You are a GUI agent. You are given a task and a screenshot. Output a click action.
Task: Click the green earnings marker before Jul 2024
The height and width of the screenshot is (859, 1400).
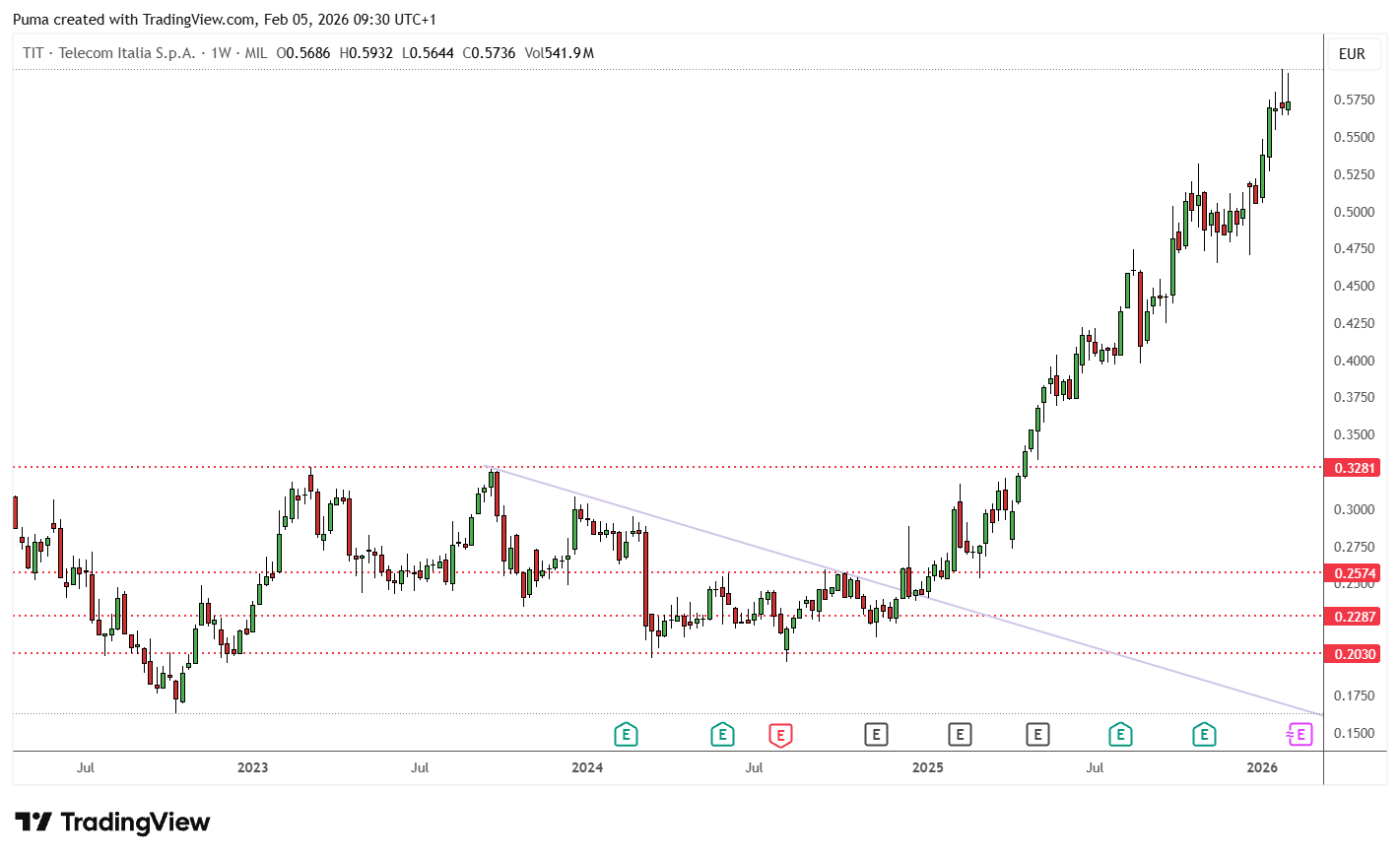[722, 734]
